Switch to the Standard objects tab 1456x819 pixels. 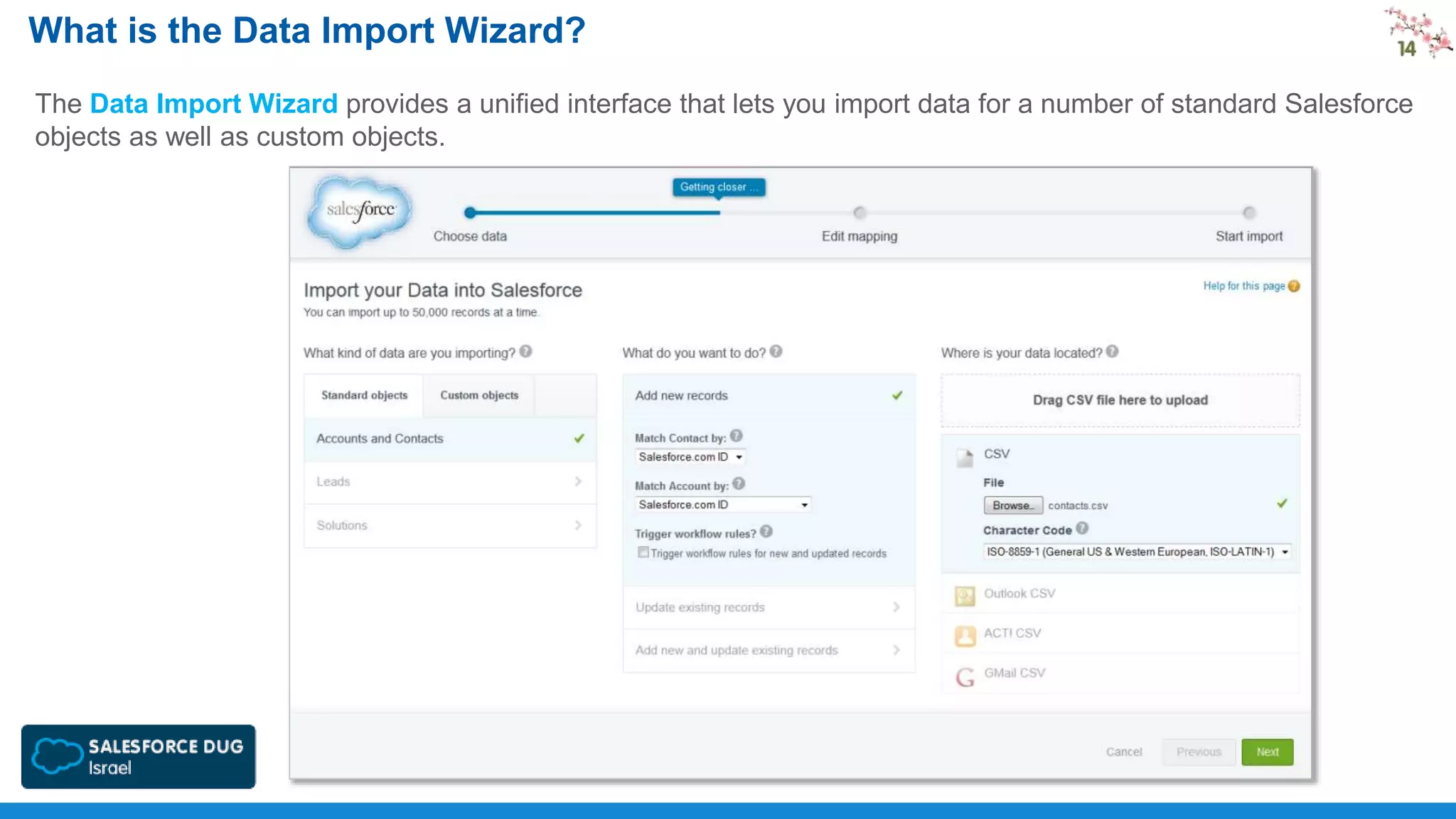364,395
